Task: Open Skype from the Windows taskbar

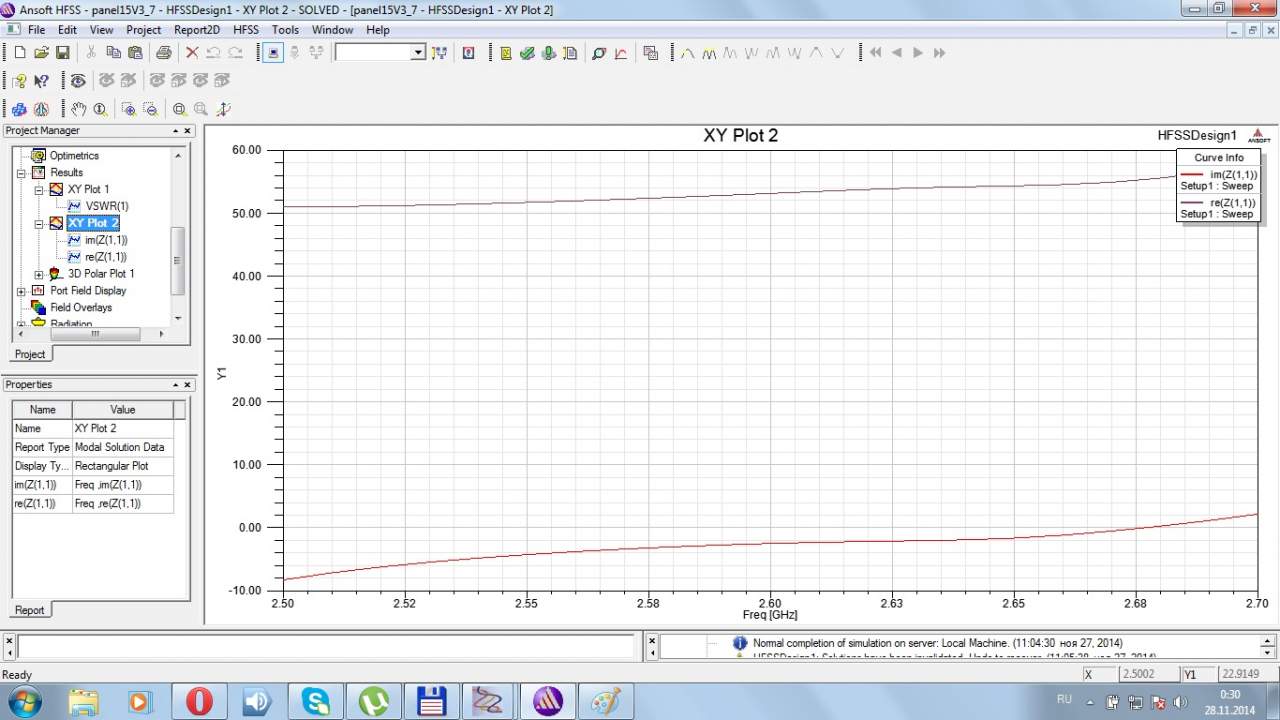Action: pyautogui.click(x=315, y=702)
